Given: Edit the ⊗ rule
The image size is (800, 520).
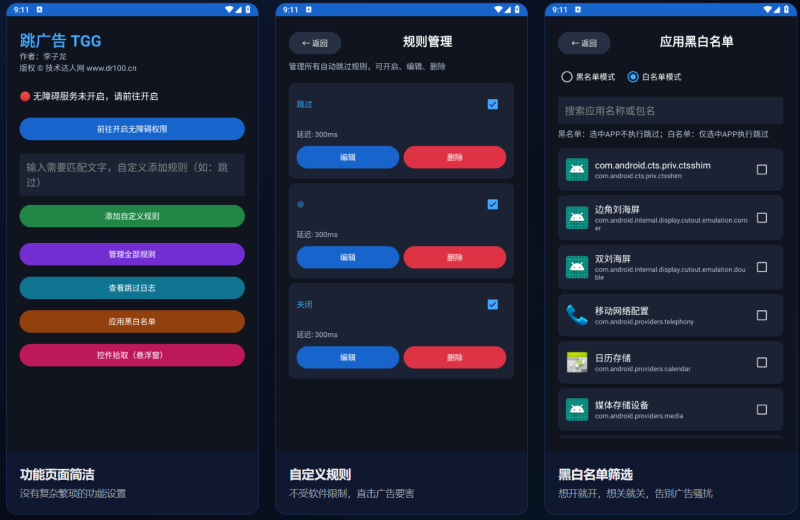Looking at the screenshot, I should pyautogui.click(x=348, y=257).
